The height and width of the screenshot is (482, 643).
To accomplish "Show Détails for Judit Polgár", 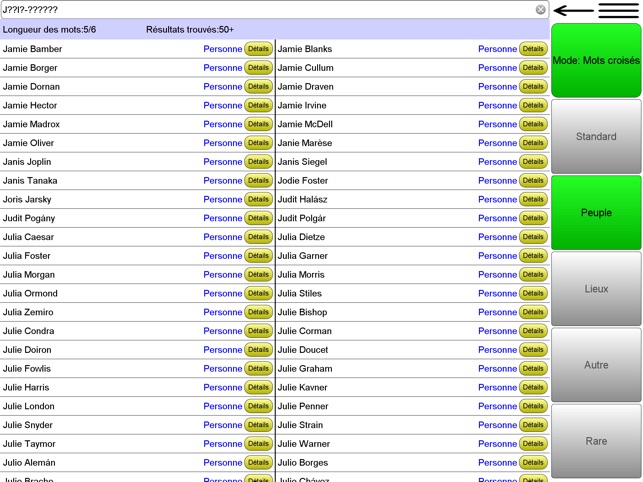I will click(533, 218).
